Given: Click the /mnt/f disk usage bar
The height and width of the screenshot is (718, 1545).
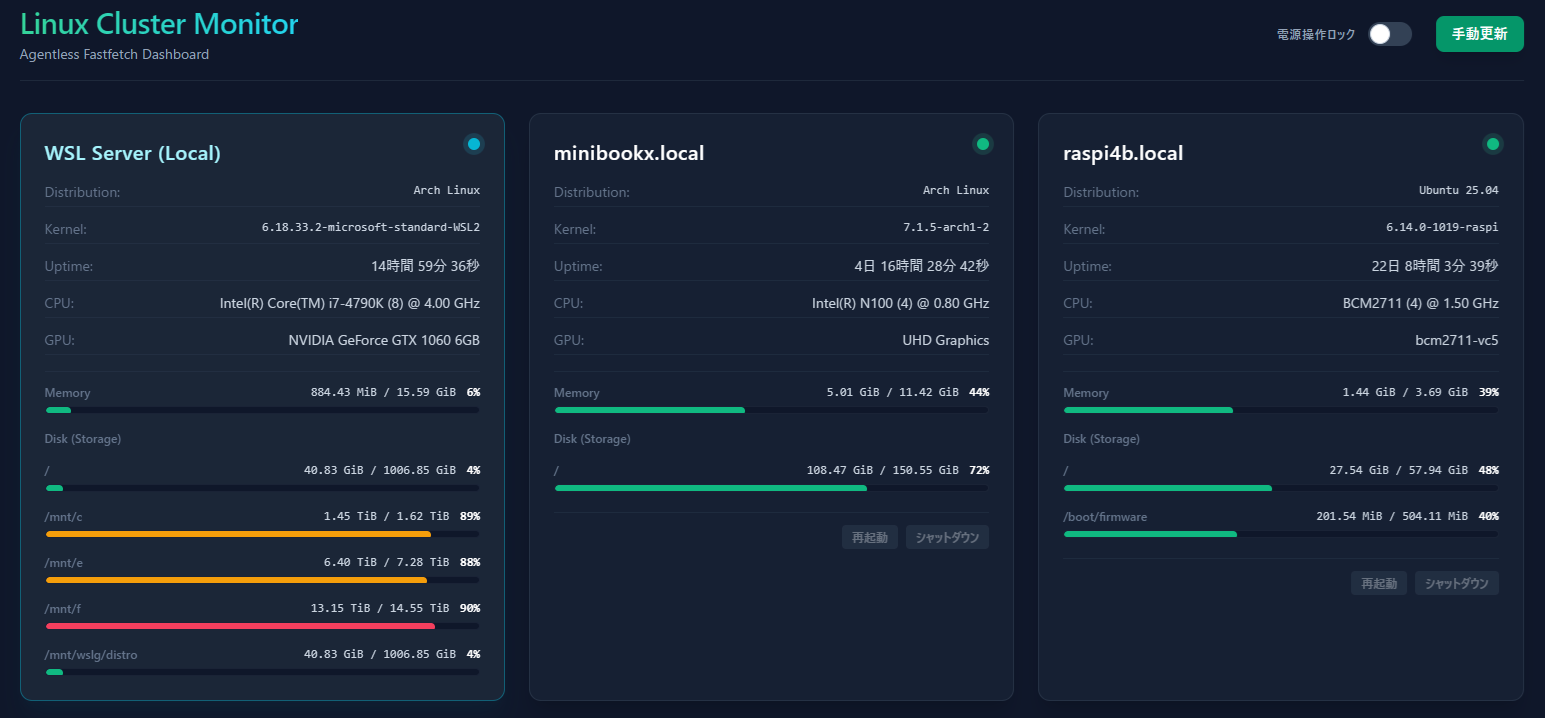Looking at the screenshot, I should [262, 626].
